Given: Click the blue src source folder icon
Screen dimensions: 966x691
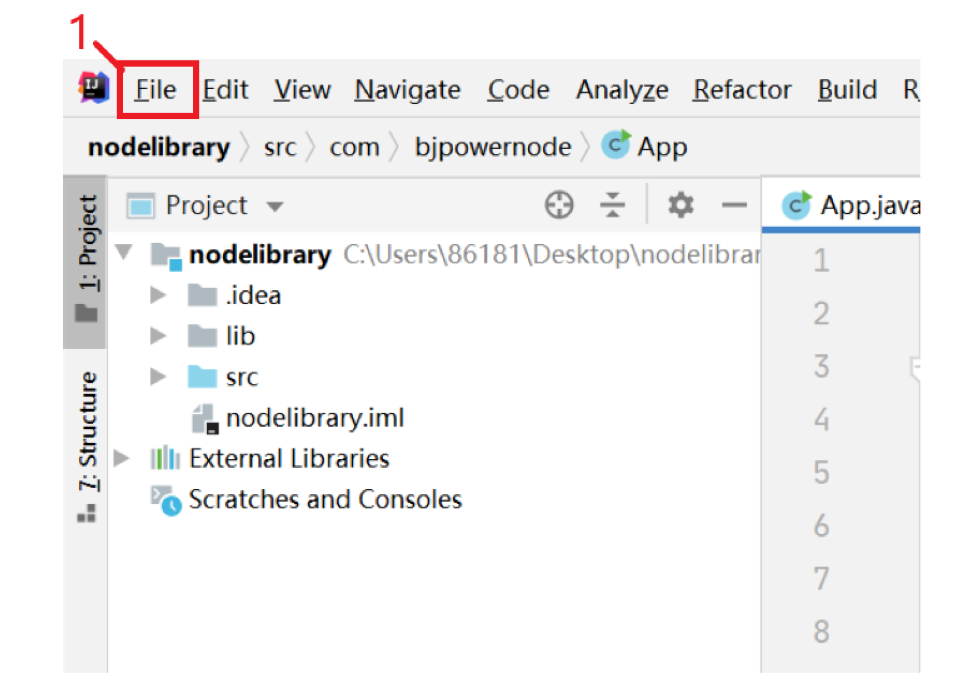Looking at the screenshot, I should (203, 376).
